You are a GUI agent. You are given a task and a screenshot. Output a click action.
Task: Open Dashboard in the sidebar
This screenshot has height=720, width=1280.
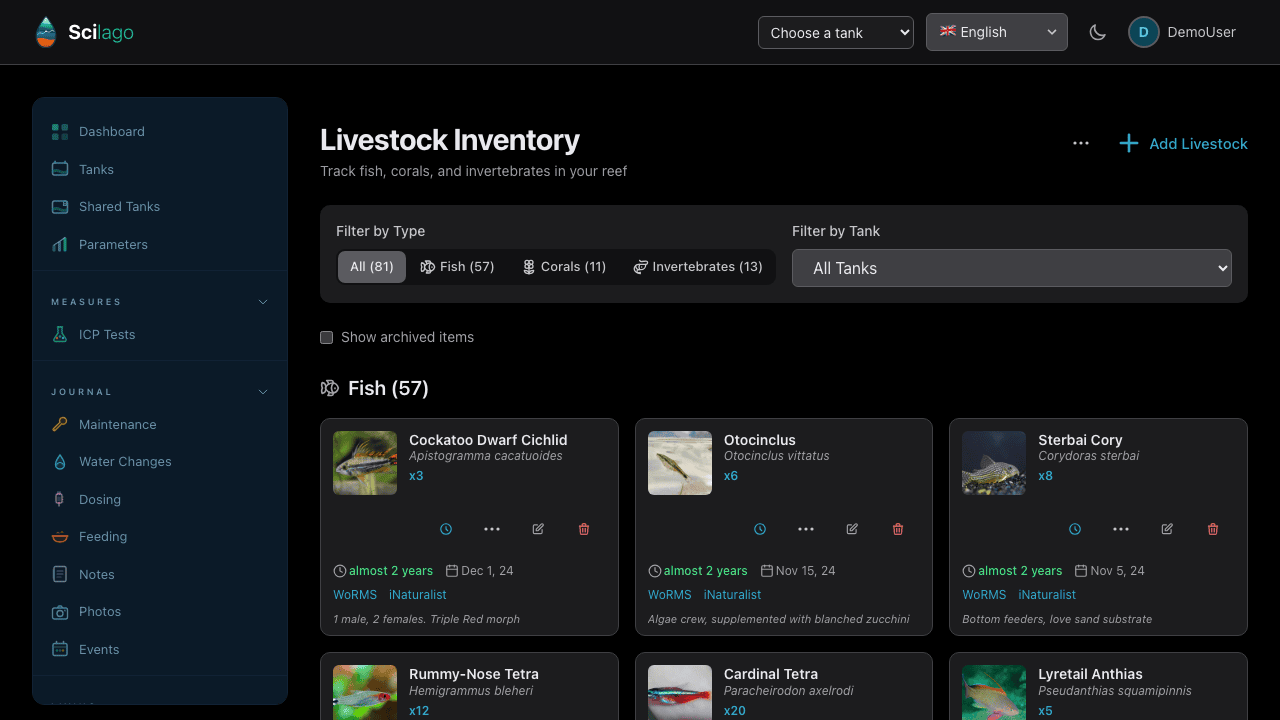tap(160, 132)
